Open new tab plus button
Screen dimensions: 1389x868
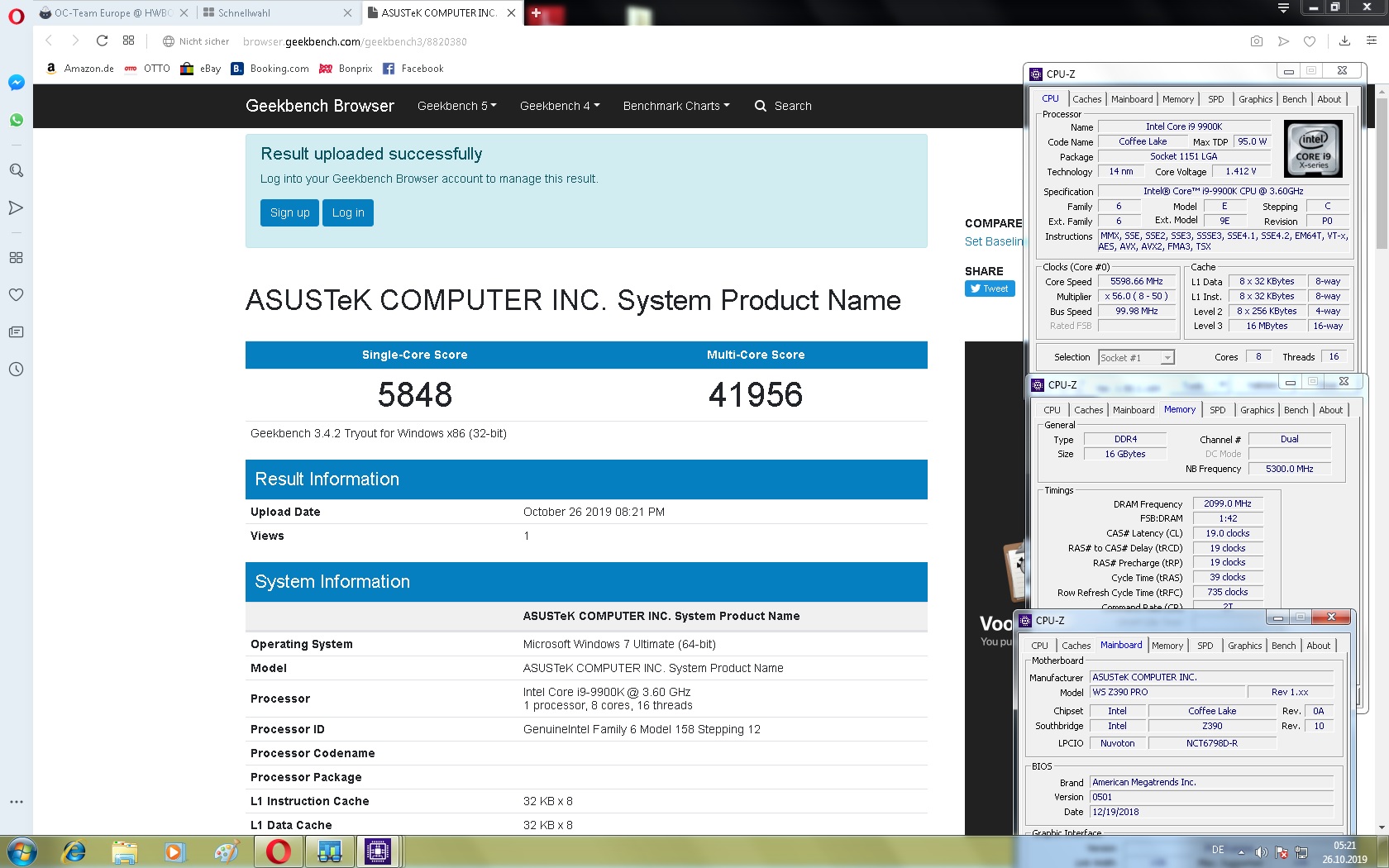(537, 13)
